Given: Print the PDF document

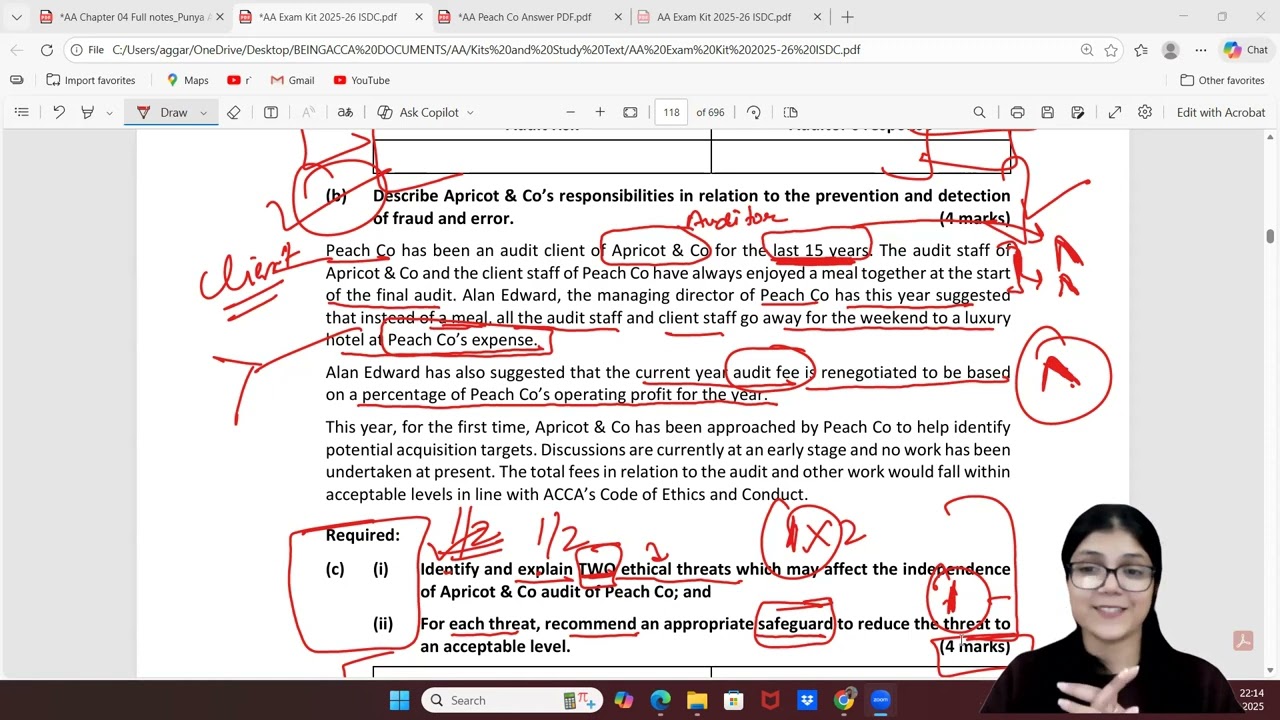Looking at the screenshot, I should pos(1017,112).
